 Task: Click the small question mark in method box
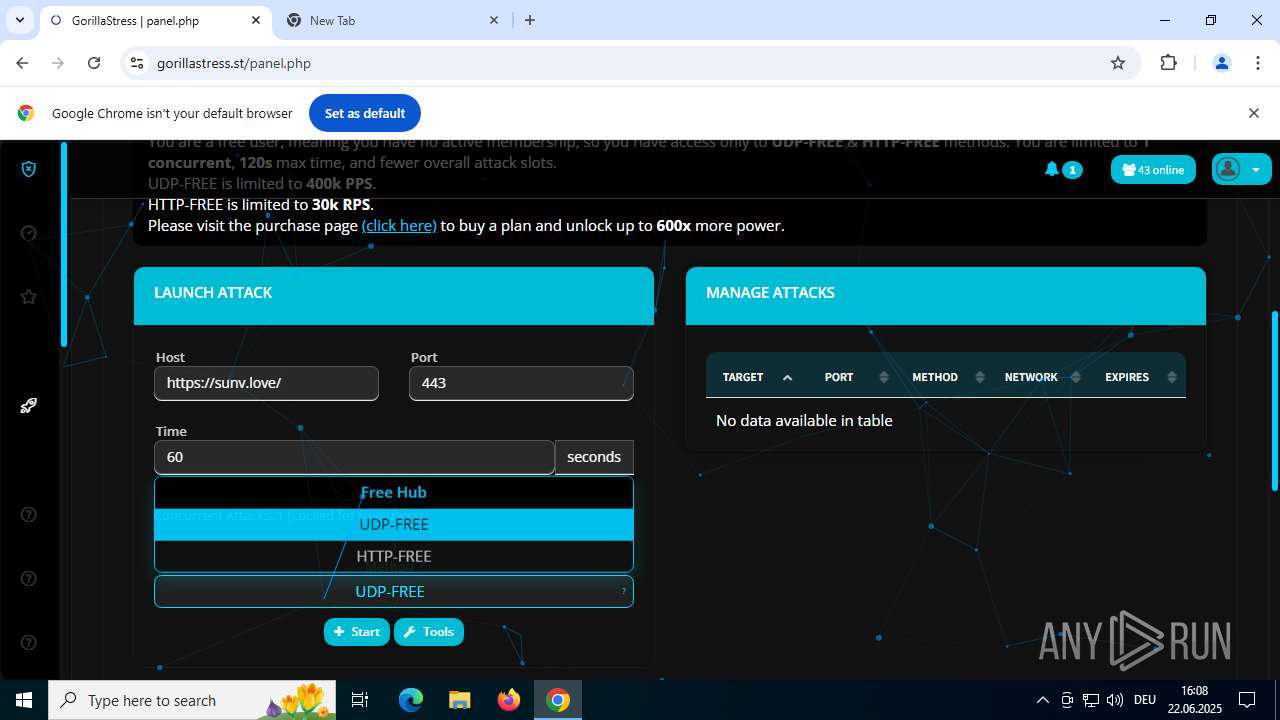(x=624, y=592)
